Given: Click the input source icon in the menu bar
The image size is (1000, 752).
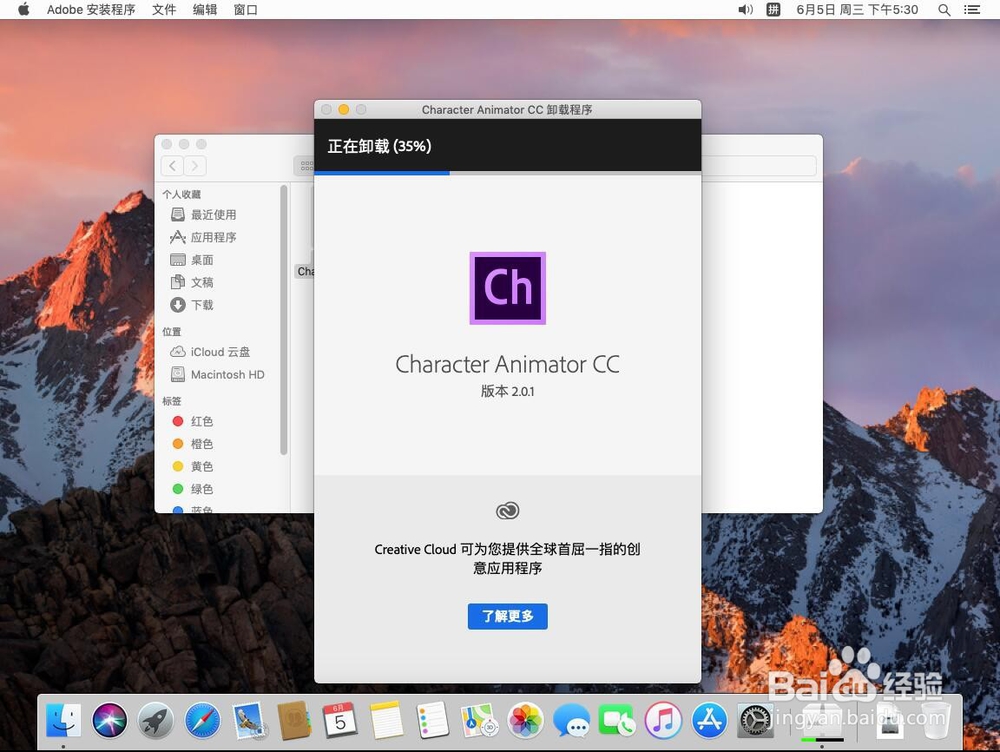Looking at the screenshot, I should pyautogui.click(x=772, y=10).
